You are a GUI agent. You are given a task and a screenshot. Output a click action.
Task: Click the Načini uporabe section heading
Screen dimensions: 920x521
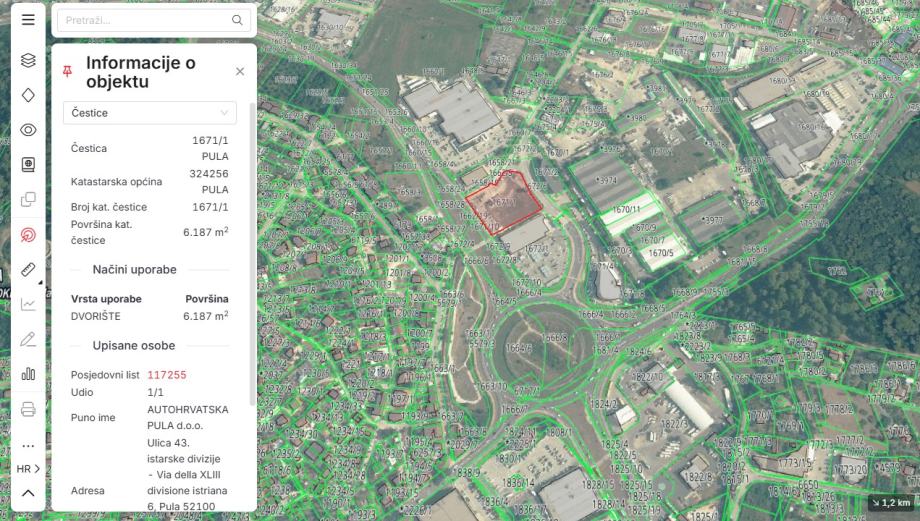click(134, 270)
